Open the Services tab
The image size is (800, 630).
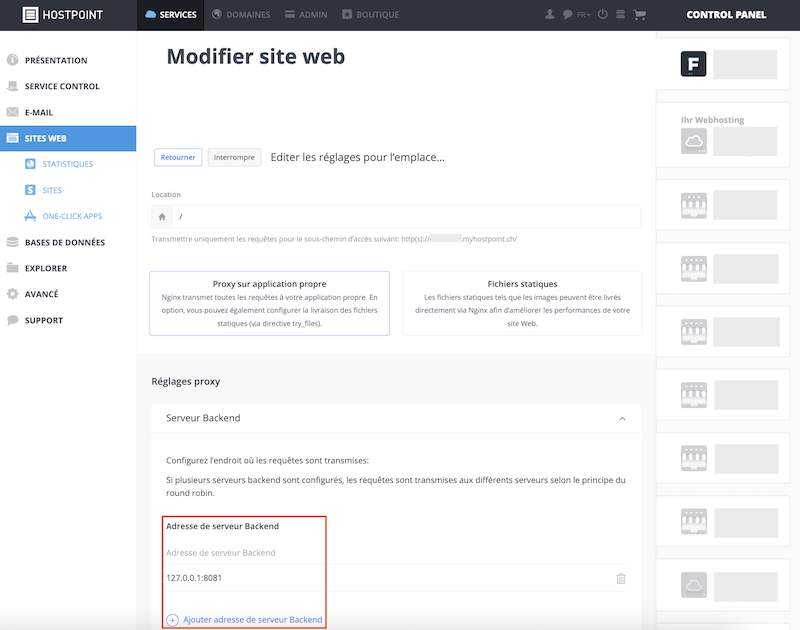[x=171, y=15]
